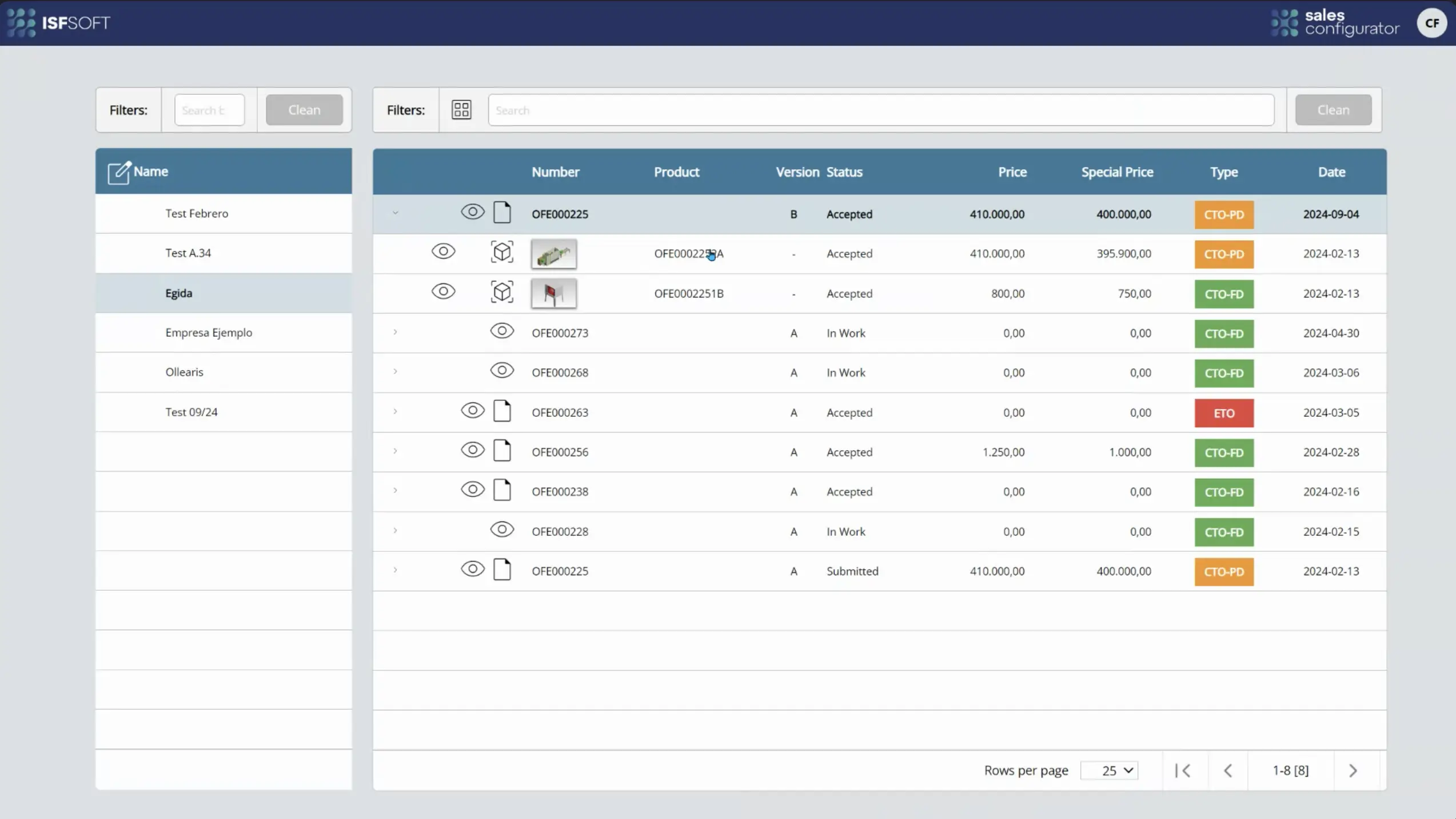Open the 3D view icon for OFE0002251A
Viewport: 1456px width, 819px height.
[501, 252]
